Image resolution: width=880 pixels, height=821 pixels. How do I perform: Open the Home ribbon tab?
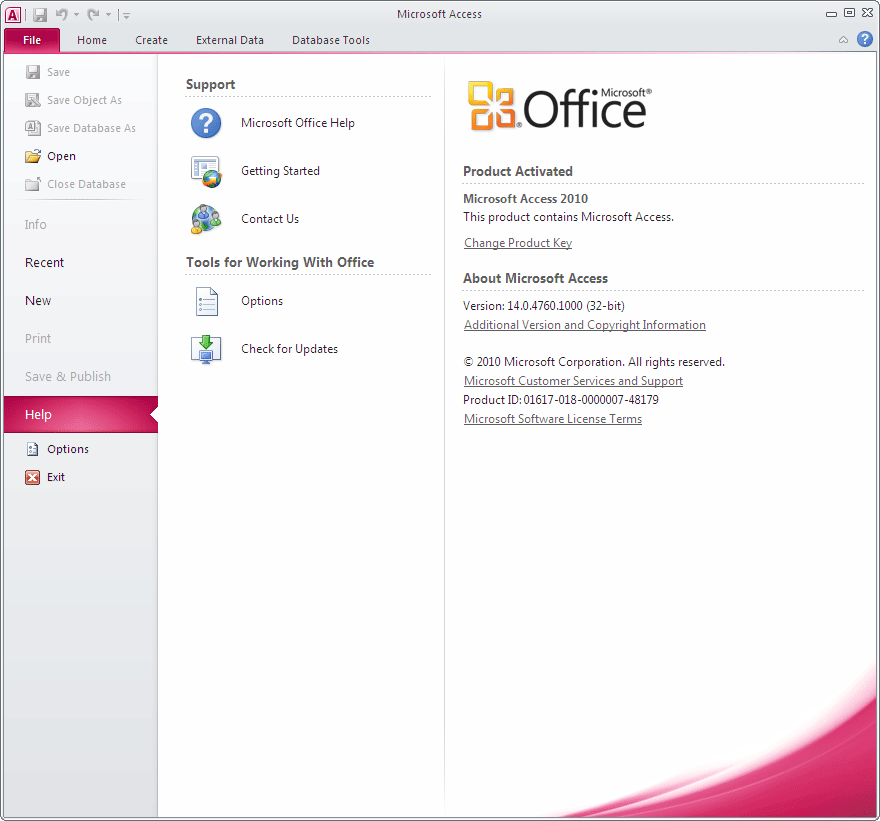click(92, 40)
